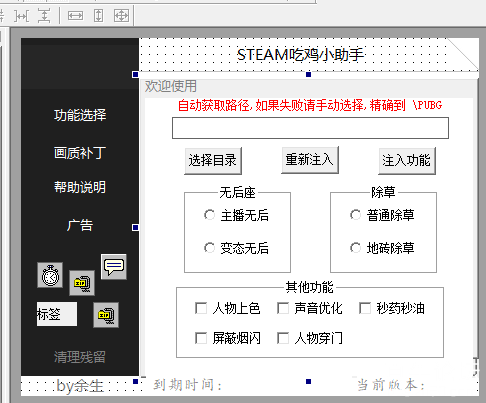Viewport: 486px width, 403px height.
Task: Open 功能选择 in the sidebar
Action: point(80,115)
